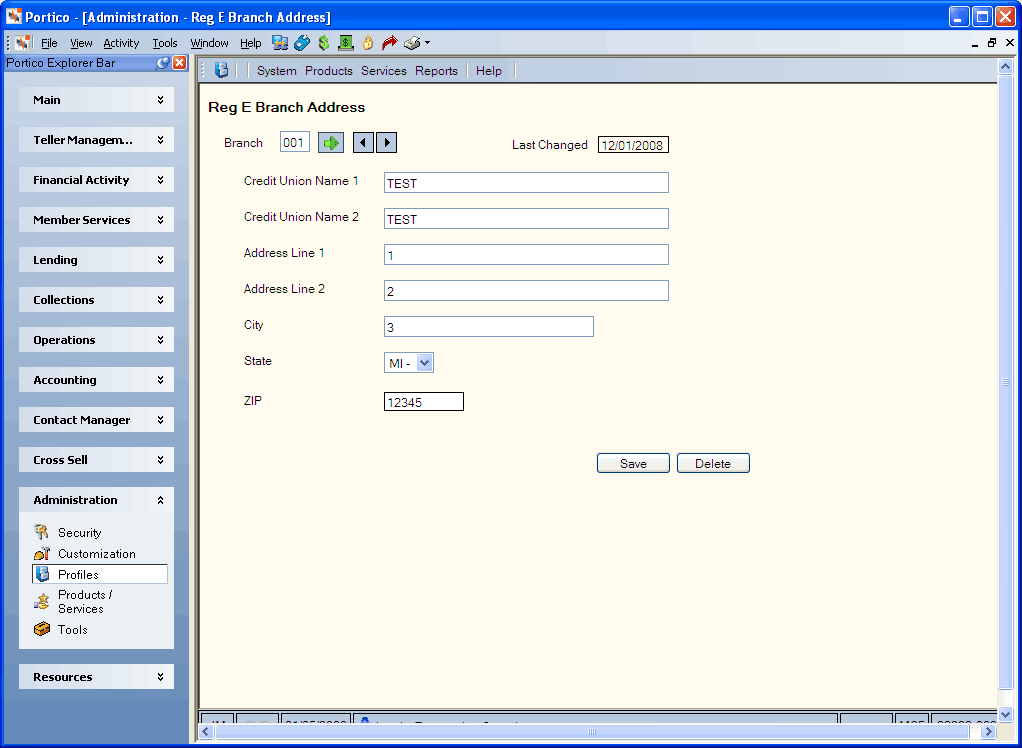The image size is (1022, 748).
Task: Open the Window menu
Action: tap(209, 43)
